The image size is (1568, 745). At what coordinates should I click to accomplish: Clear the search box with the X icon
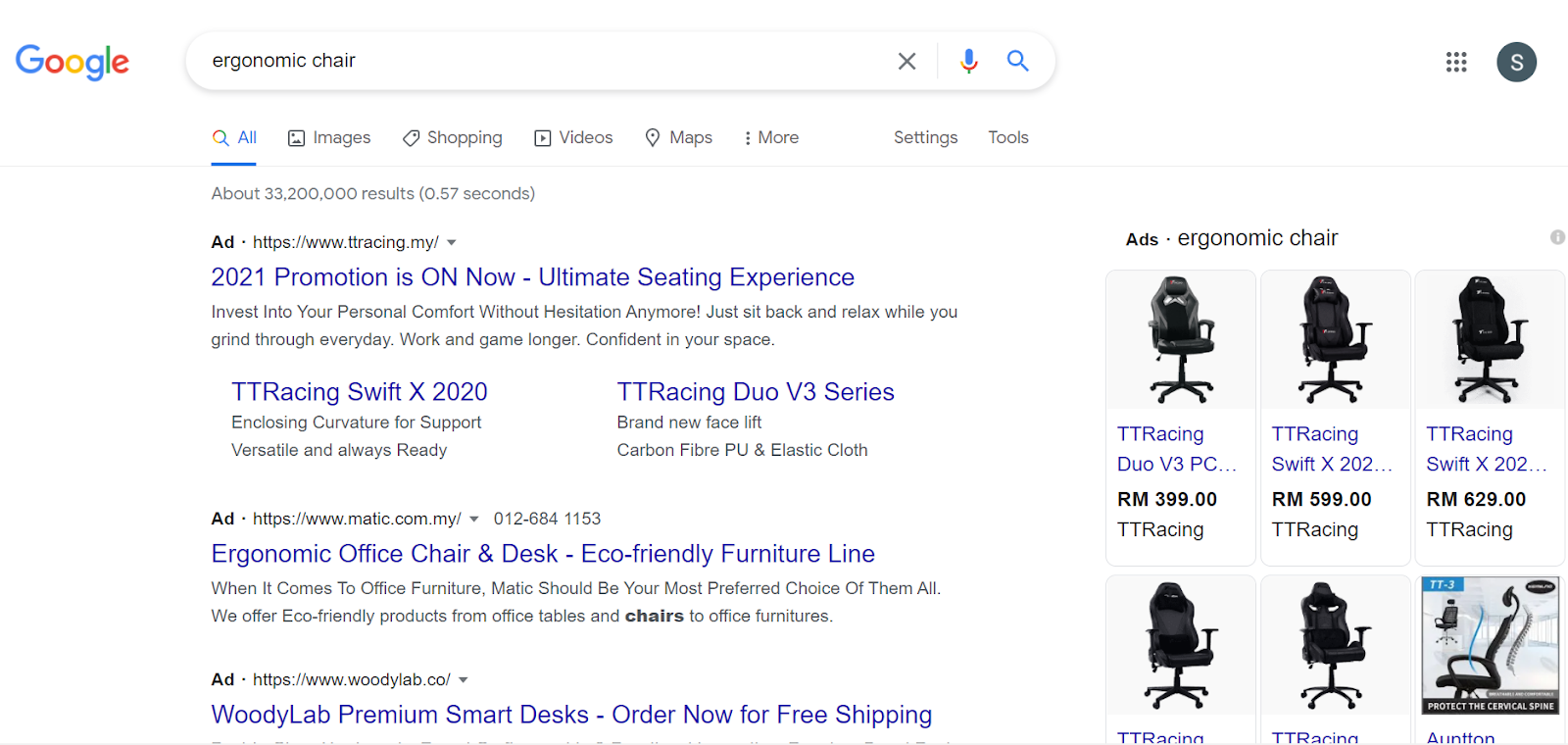[907, 61]
